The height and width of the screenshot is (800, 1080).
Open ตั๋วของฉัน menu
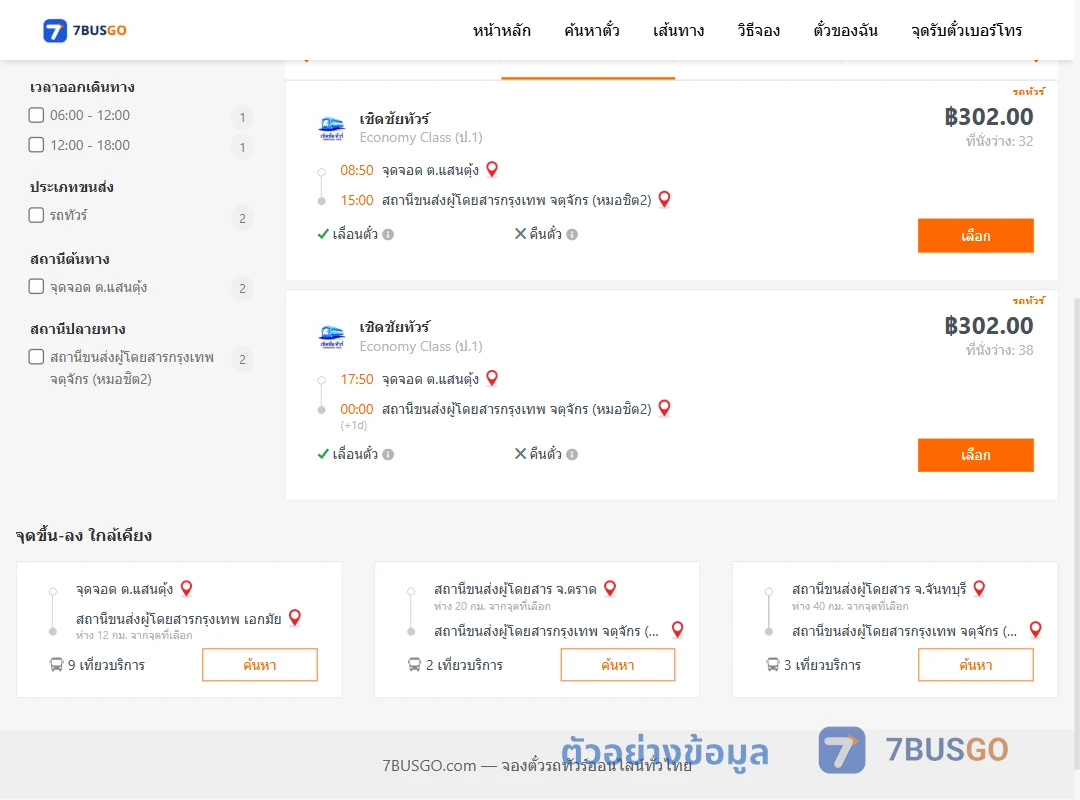tap(845, 30)
